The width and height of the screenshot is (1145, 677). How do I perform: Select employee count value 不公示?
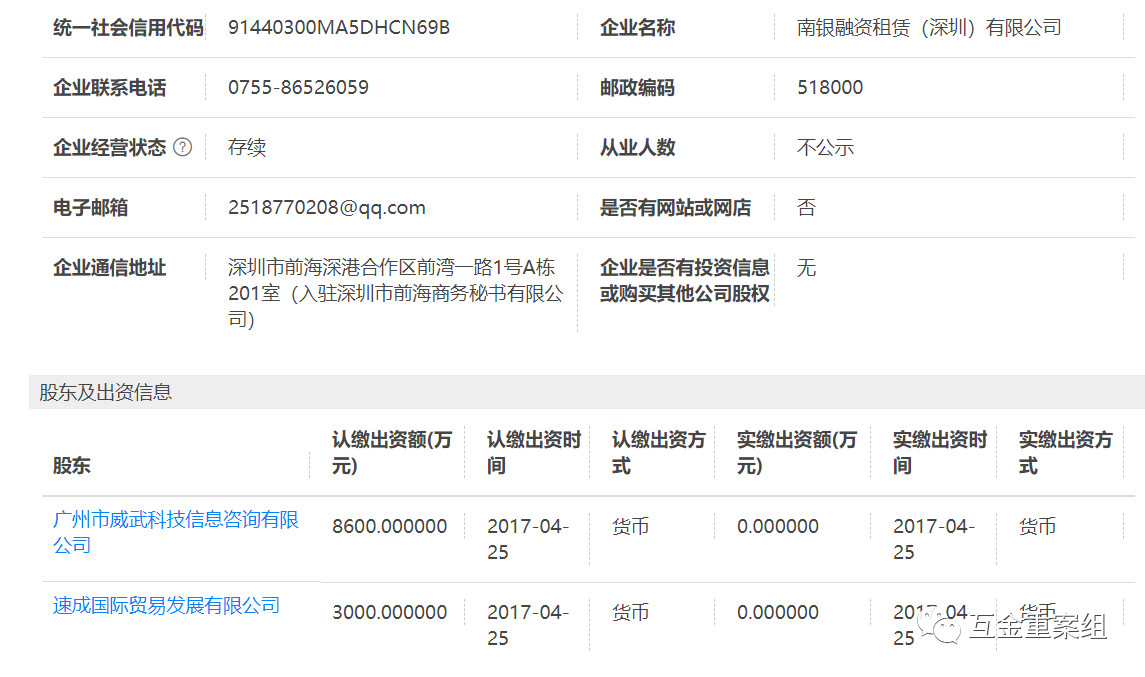(825, 148)
